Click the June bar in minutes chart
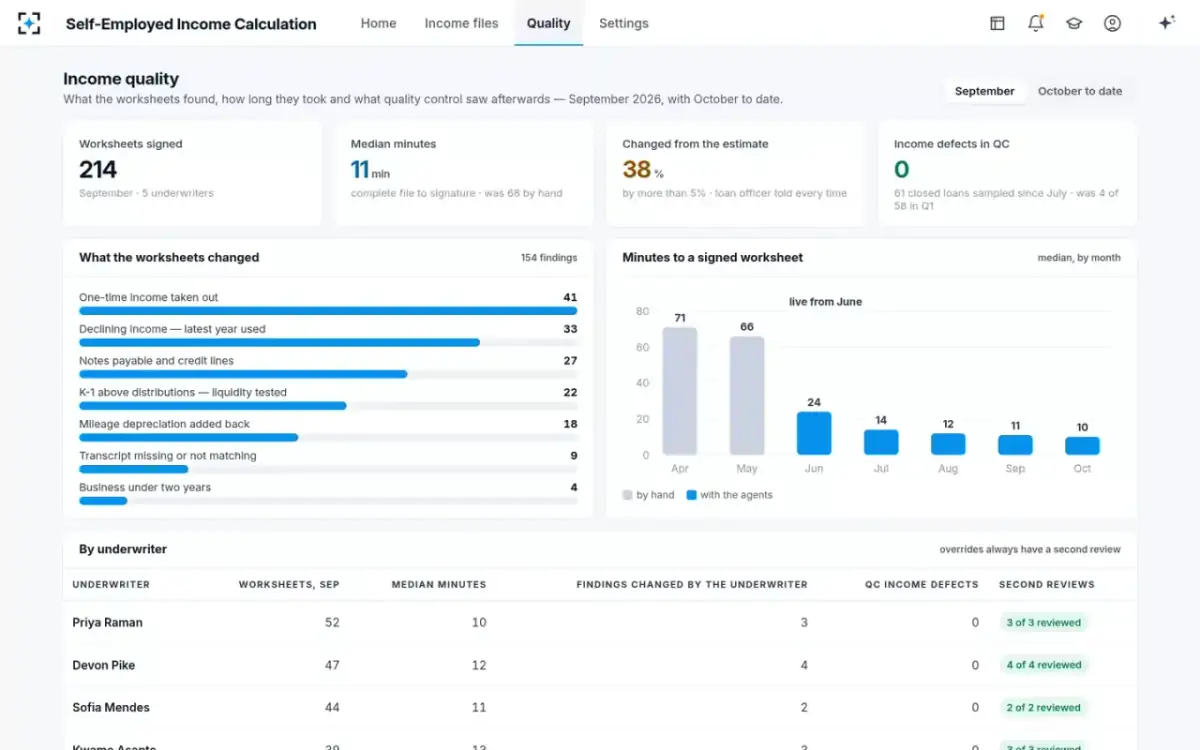 tap(814, 433)
